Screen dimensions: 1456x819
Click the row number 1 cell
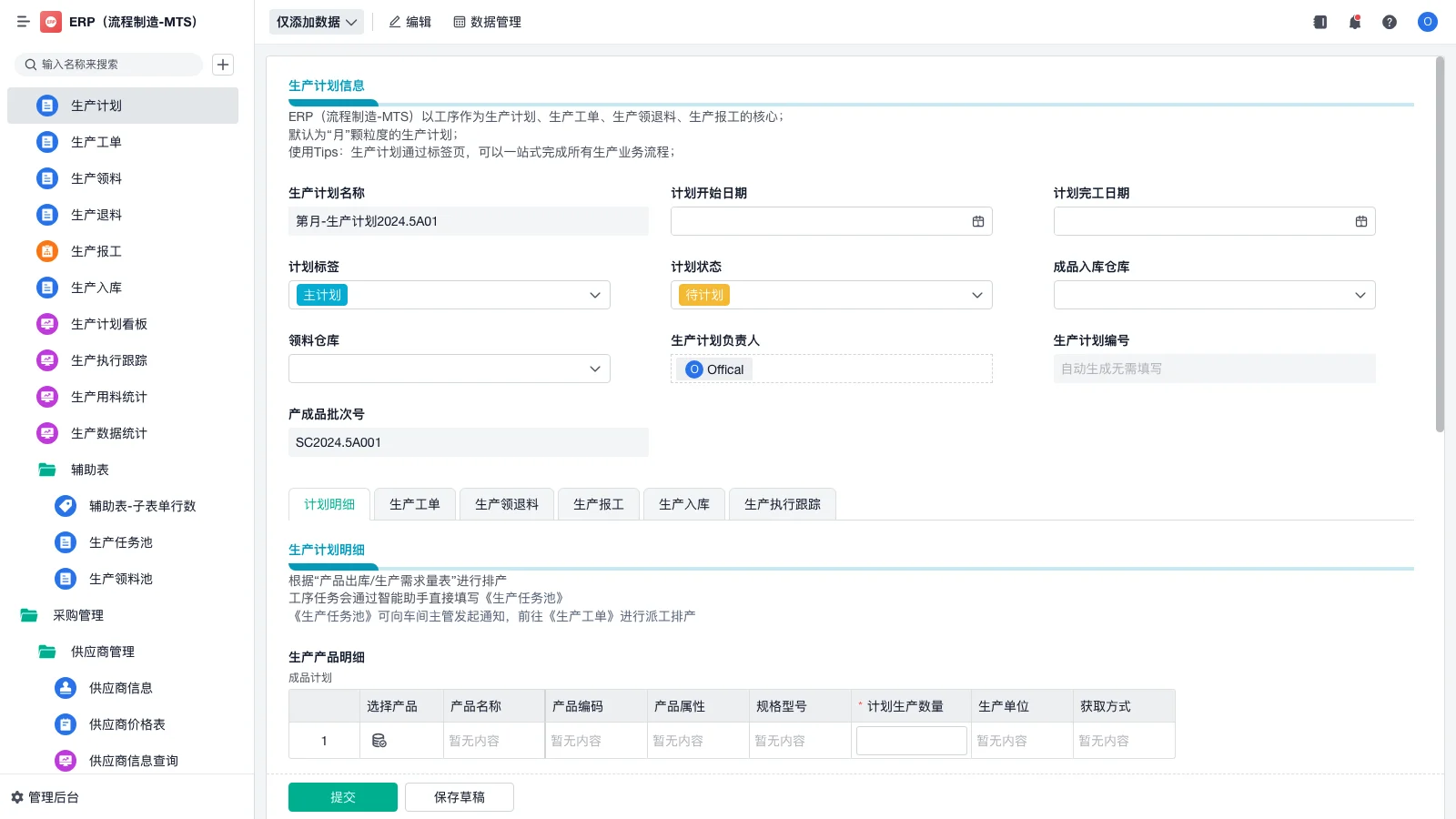click(324, 741)
